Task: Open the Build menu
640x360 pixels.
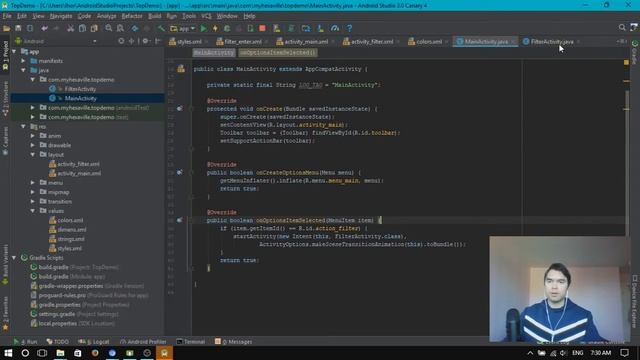Action: tap(154, 16)
